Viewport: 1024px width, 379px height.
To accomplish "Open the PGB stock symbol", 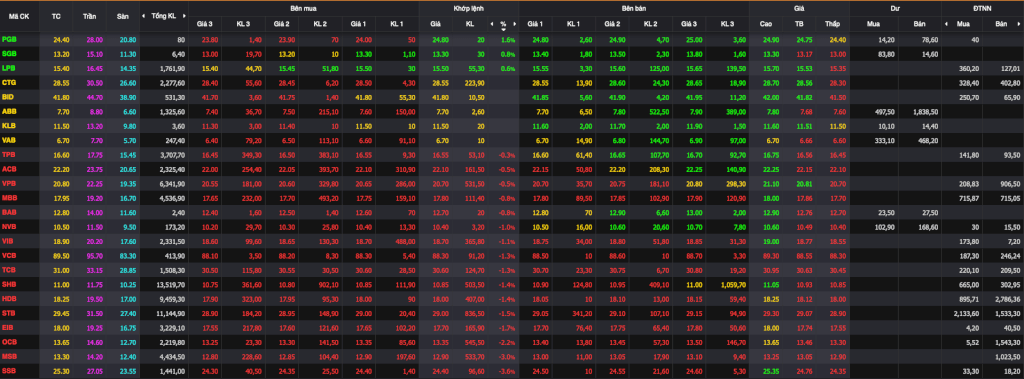I will (x=9, y=40).
